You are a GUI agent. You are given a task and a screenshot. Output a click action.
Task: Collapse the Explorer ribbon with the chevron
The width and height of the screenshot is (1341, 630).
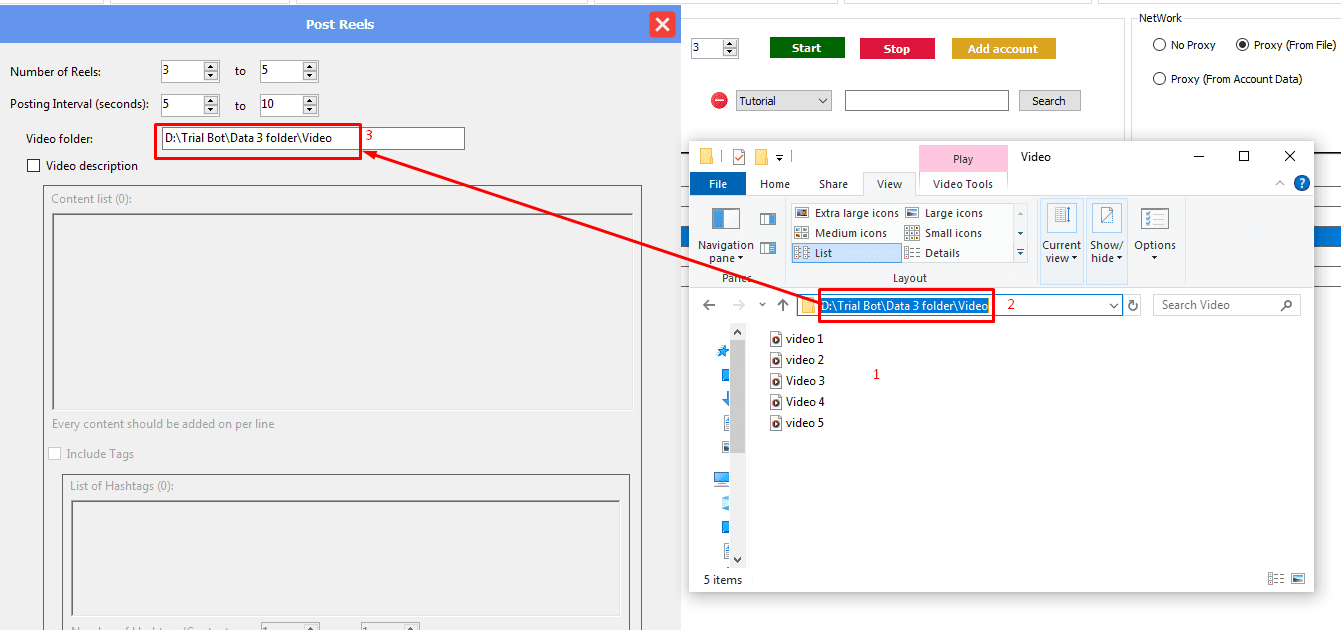pyautogui.click(x=1280, y=183)
